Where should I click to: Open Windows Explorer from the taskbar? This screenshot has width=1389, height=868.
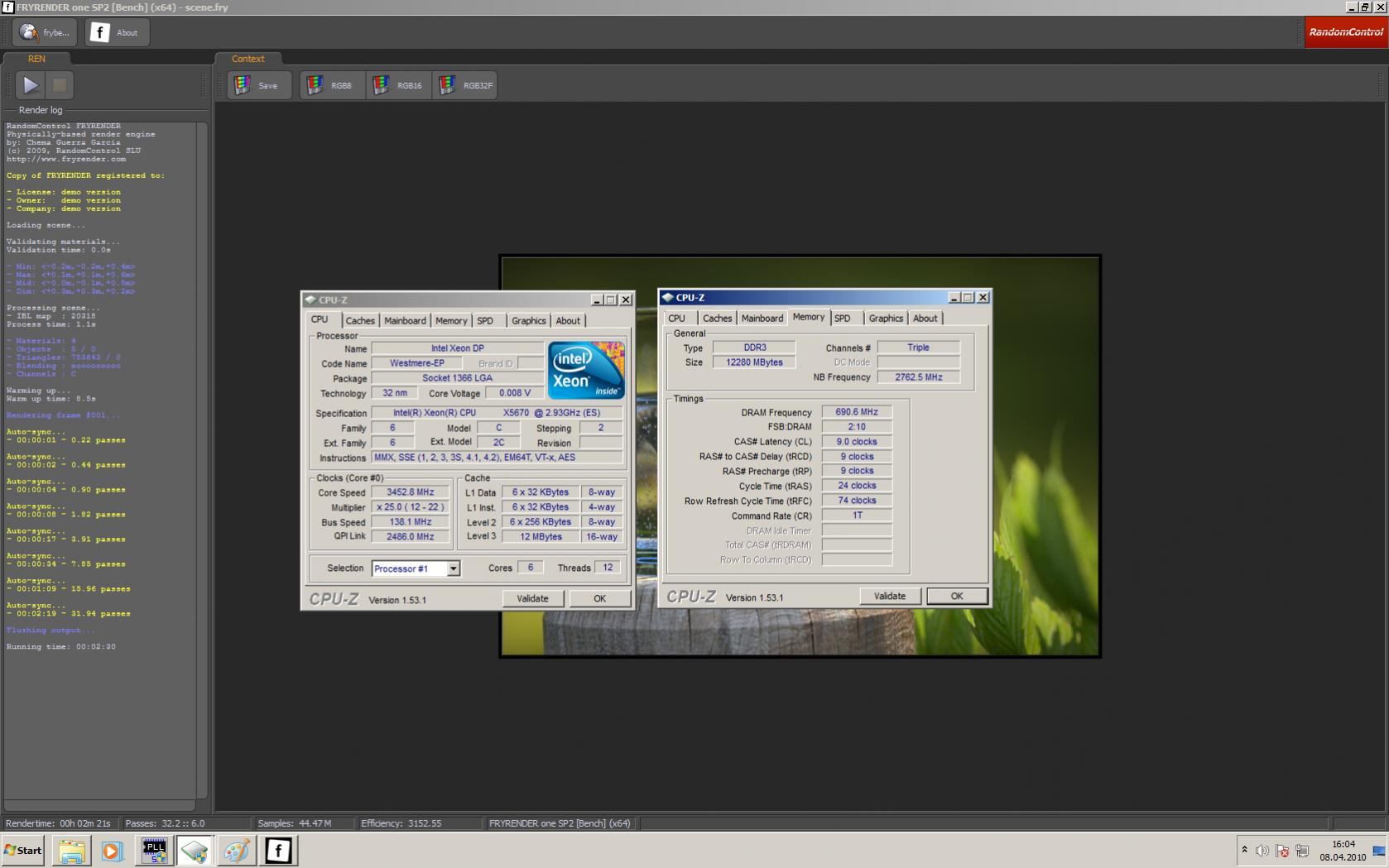71,850
